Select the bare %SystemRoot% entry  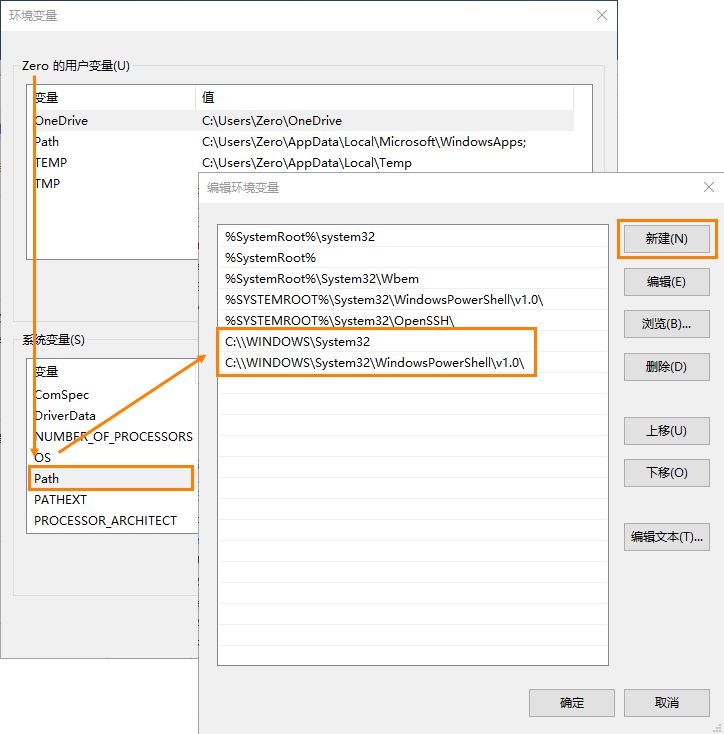click(x=413, y=258)
